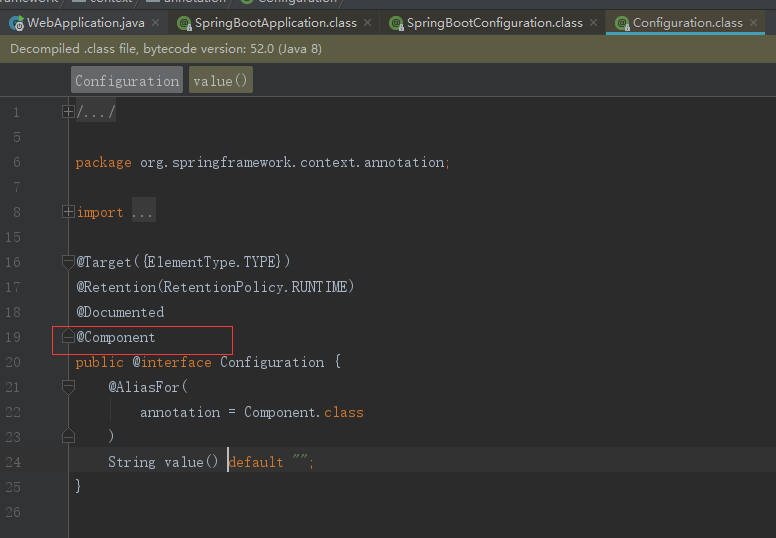Switch to the SpringBootConfiguration.class tab

pos(494,23)
